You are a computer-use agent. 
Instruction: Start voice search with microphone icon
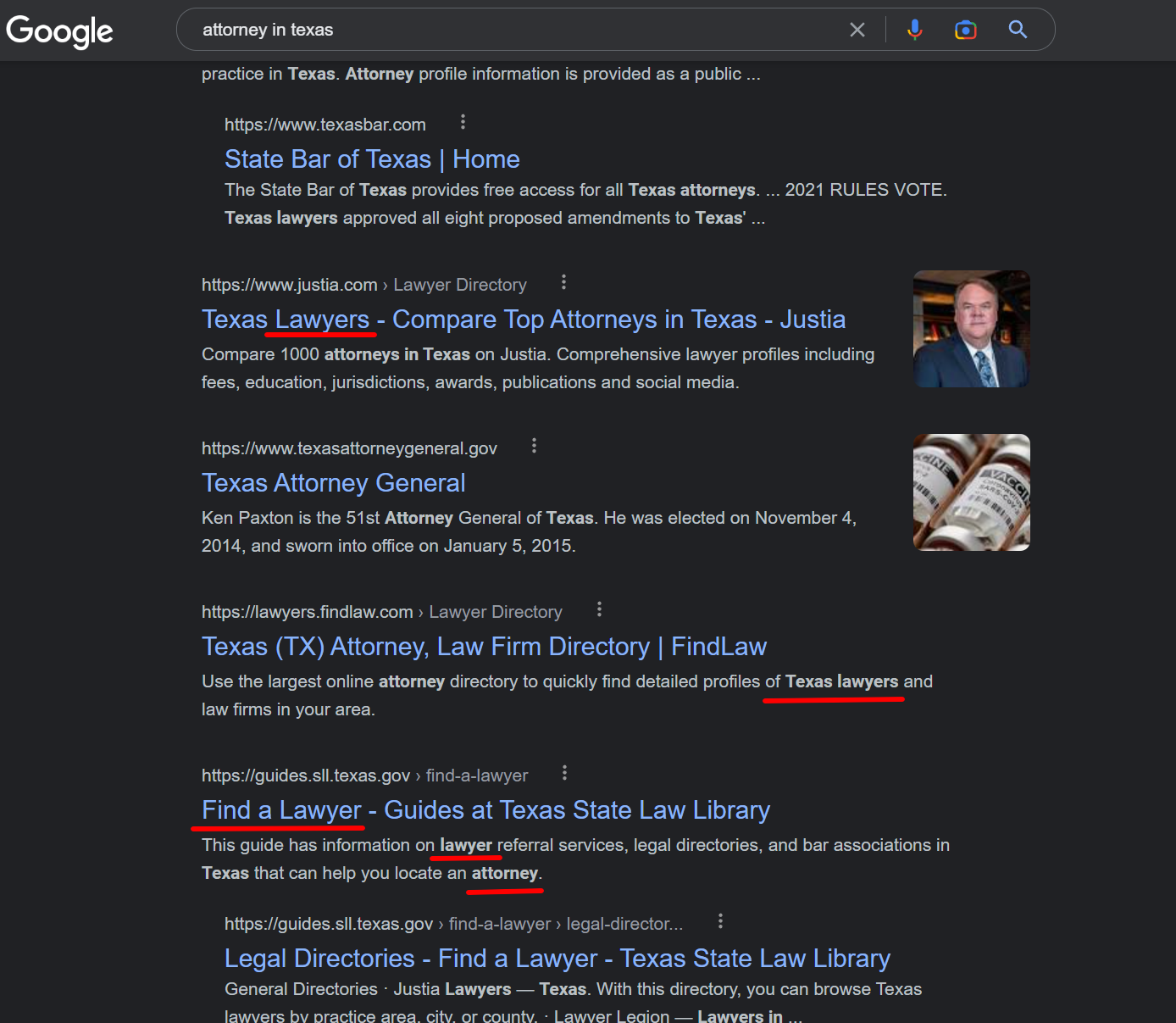tap(915, 30)
